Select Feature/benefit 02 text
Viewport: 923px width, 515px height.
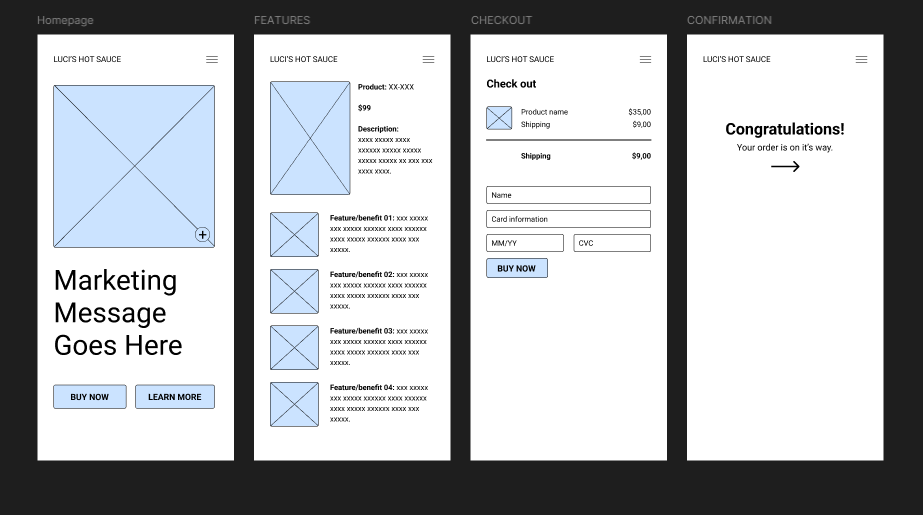coord(379,290)
